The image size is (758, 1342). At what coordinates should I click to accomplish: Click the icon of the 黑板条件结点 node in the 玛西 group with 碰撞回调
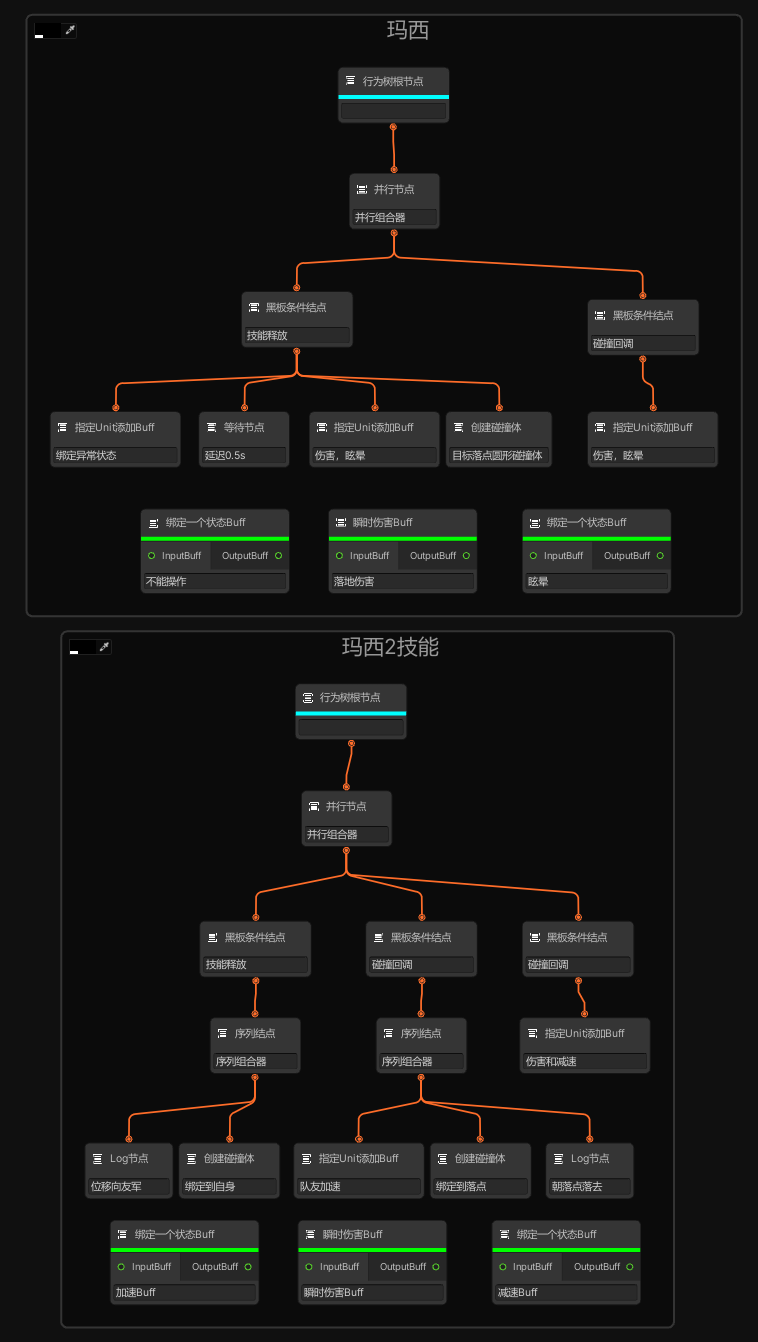[600, 315]
